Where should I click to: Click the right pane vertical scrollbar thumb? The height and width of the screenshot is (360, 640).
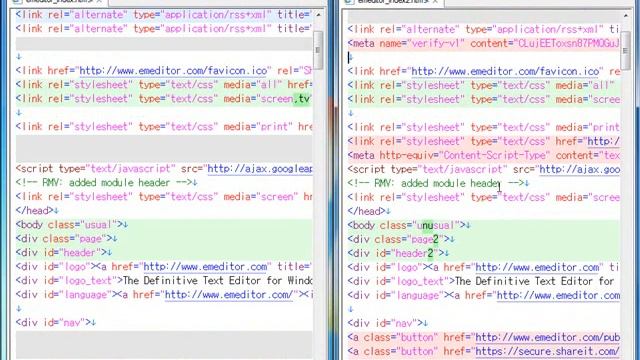coord(625,50)
